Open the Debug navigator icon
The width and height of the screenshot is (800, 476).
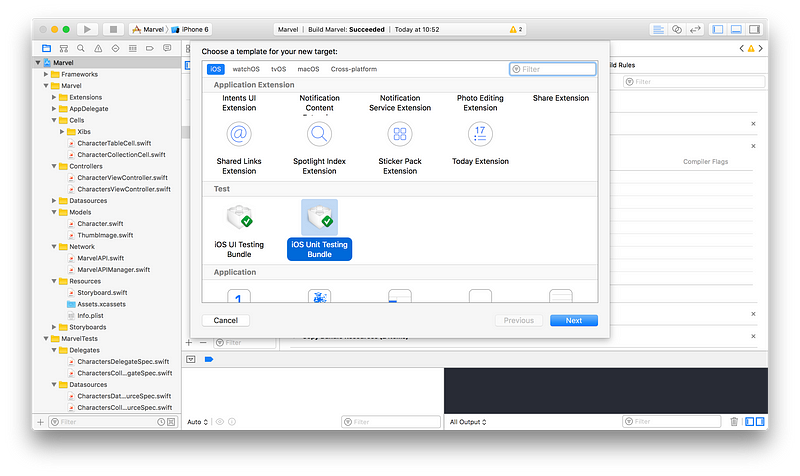point(133,48)
